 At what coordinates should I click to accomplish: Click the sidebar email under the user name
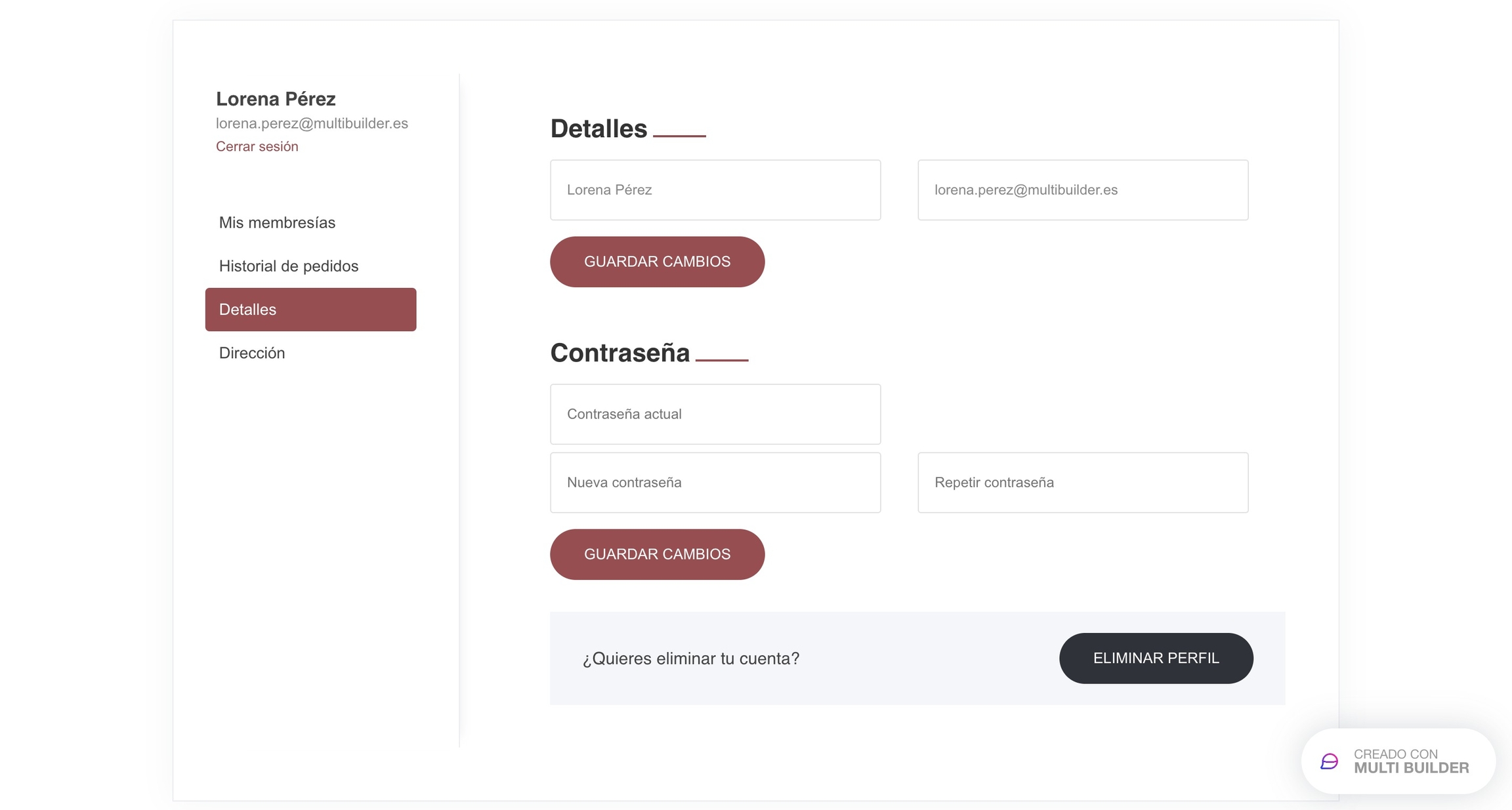click(312, 123)
